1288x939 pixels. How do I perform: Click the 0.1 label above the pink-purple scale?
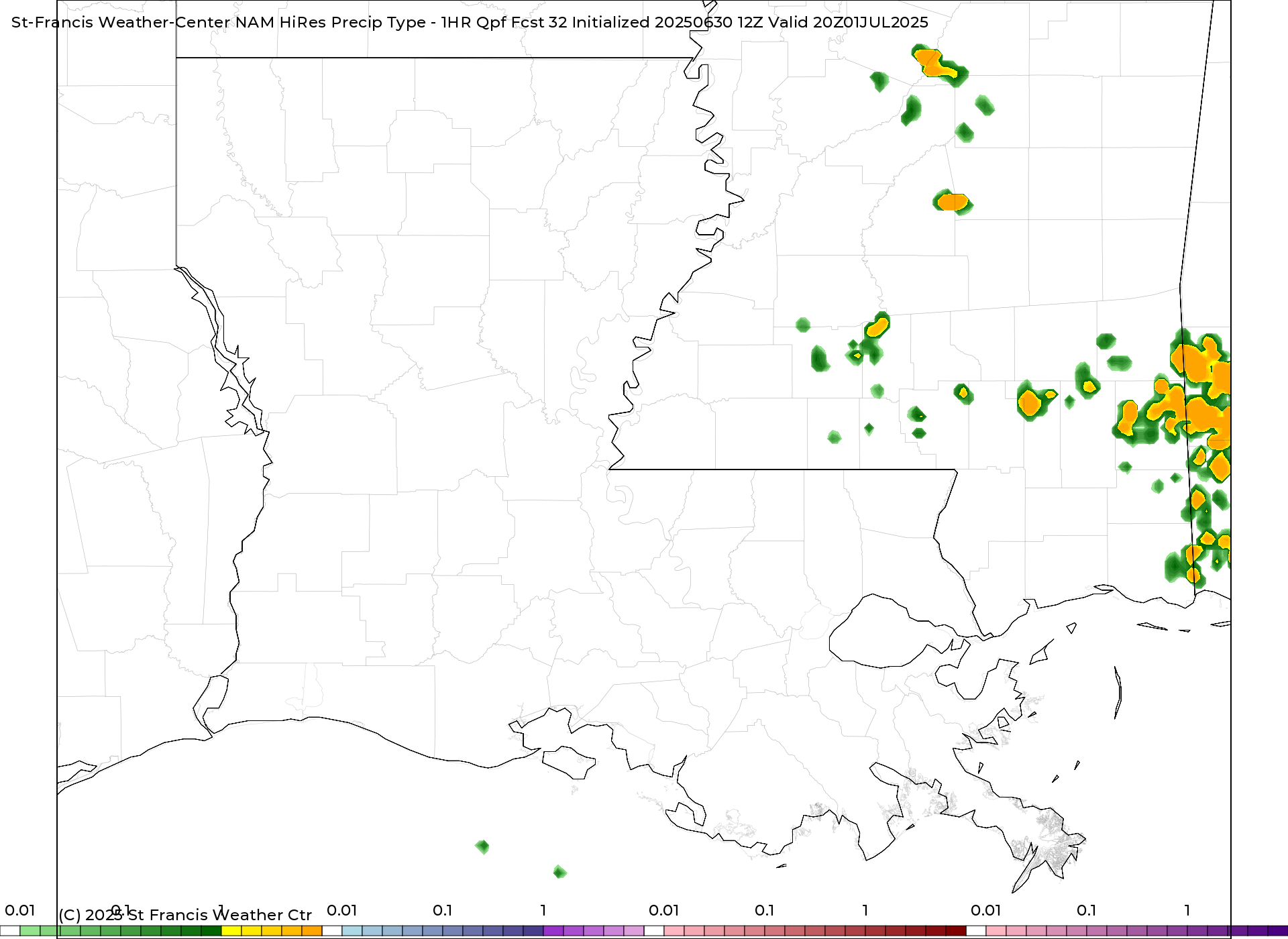[x=1087, y=911]
